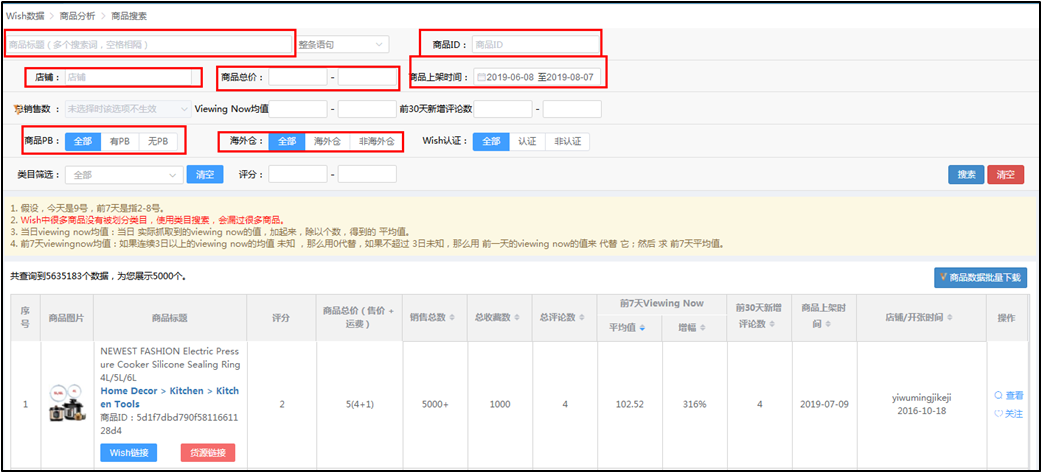Sort by 平均值 viewing now column
This screenshot has height=473, width=1042.
(x=642, y=327)
